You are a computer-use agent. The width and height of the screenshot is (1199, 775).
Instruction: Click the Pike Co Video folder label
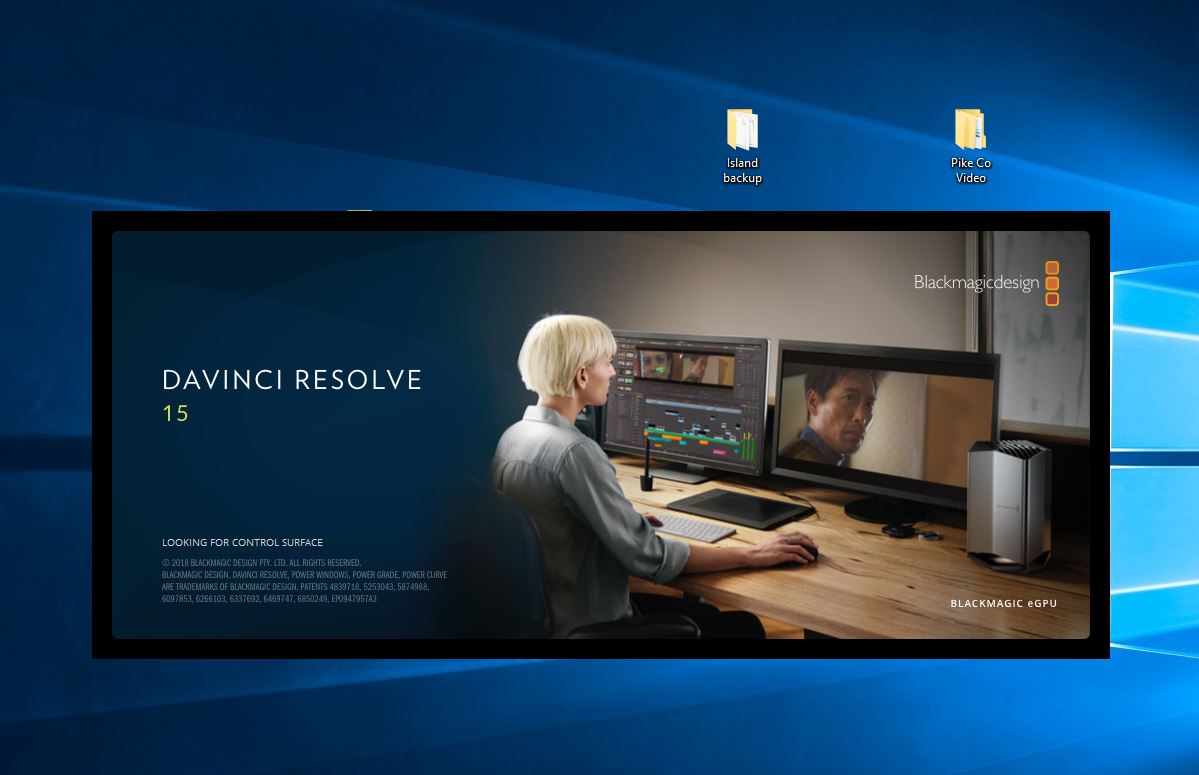coord(970,170)
